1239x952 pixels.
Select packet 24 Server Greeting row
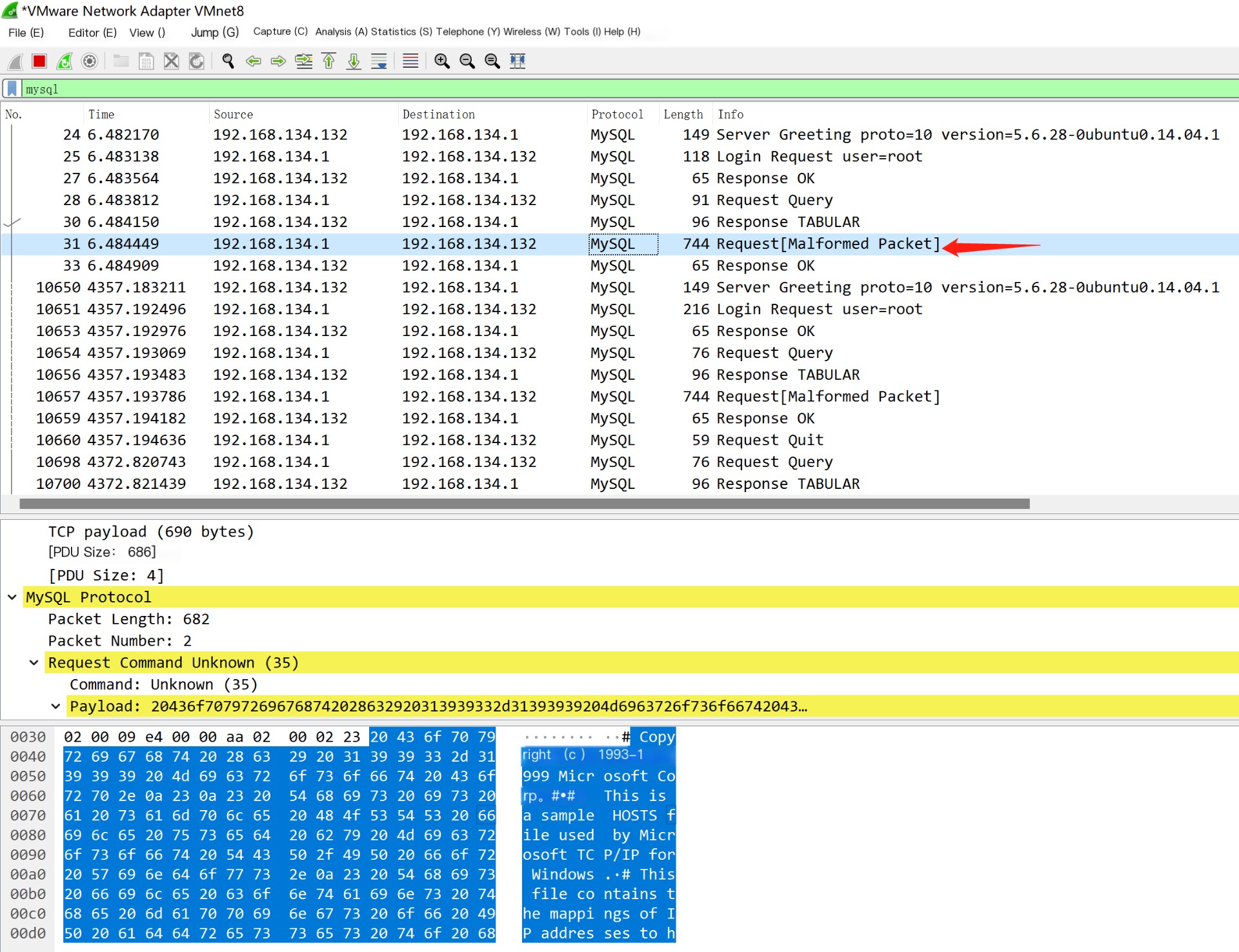pos(619,135)
